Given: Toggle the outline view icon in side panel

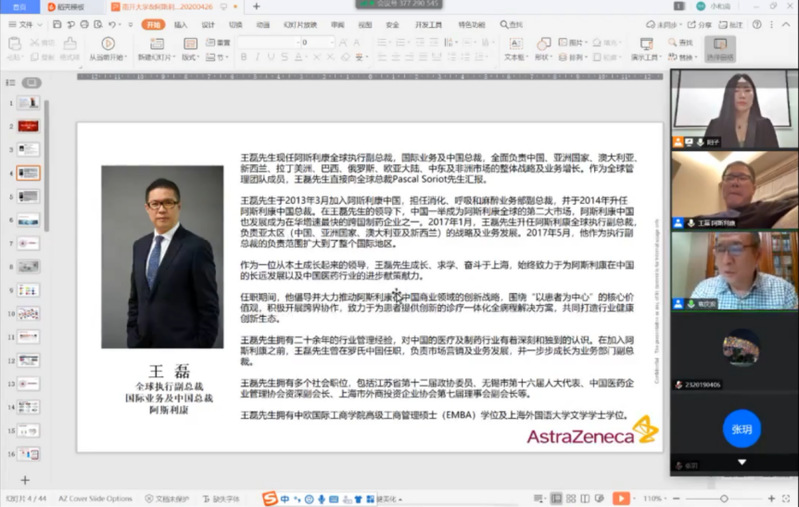Looking at the screenshot, I should tap(10, 83).
